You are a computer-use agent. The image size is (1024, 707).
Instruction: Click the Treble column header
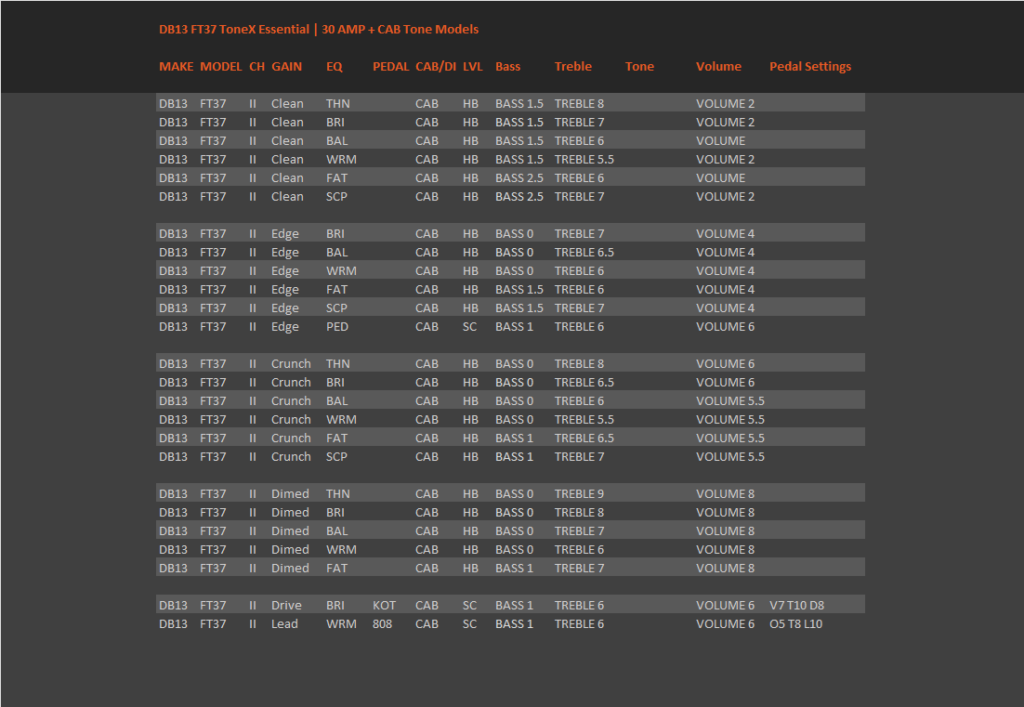tap(573, 67)
